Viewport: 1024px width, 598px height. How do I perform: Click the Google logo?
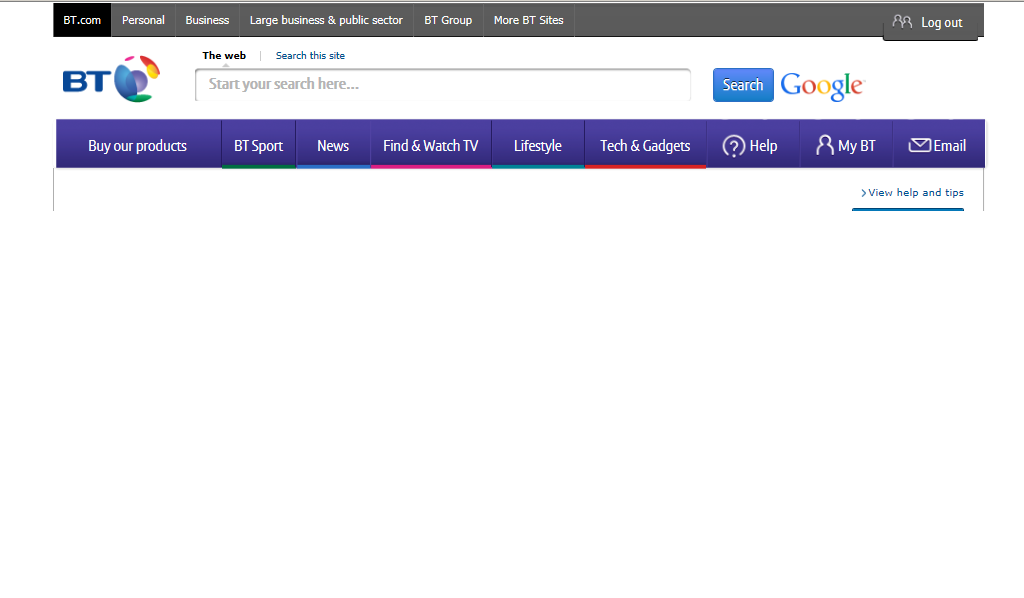(822, 86)
